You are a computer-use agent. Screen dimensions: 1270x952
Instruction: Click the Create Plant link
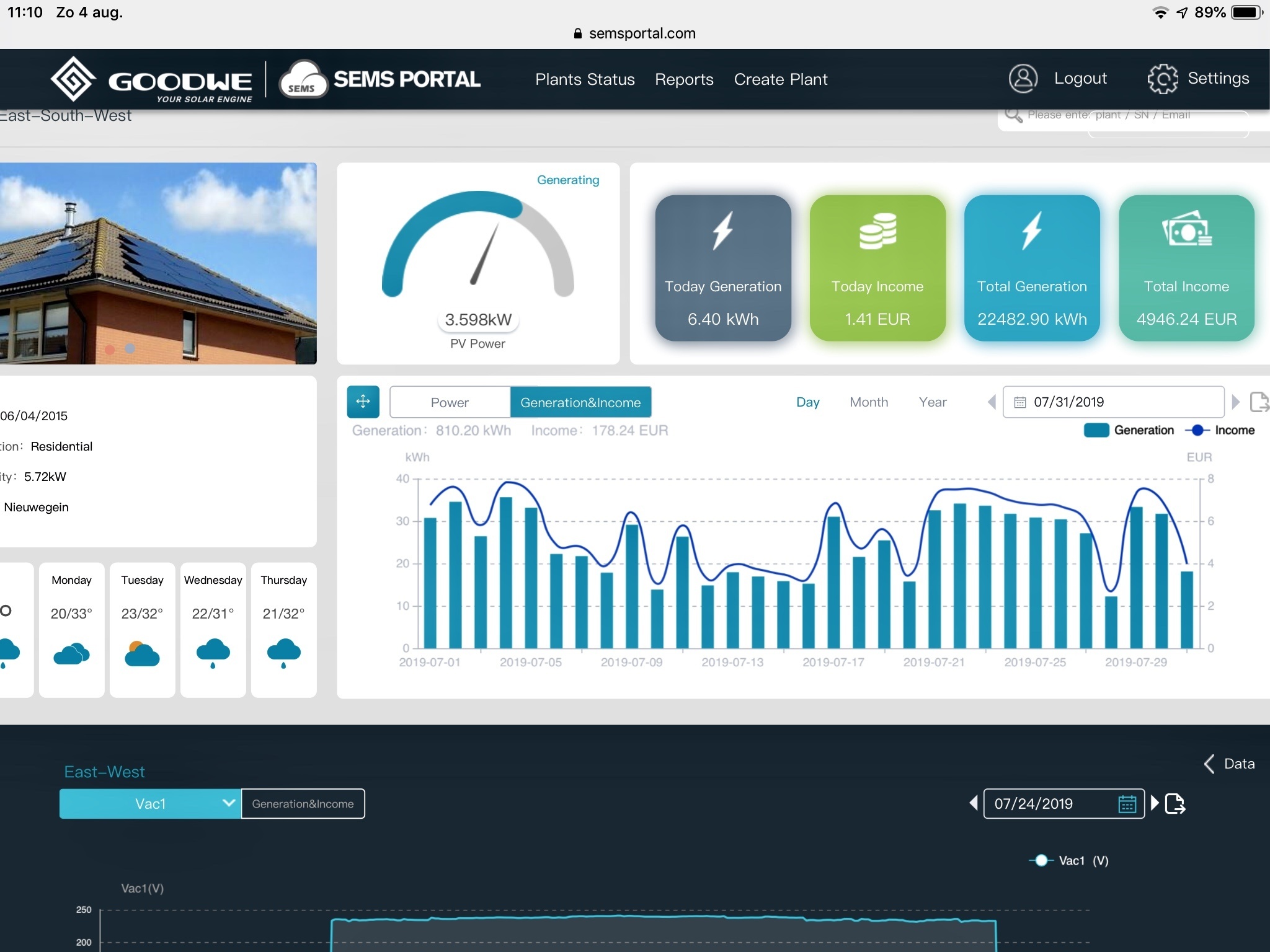780,79
